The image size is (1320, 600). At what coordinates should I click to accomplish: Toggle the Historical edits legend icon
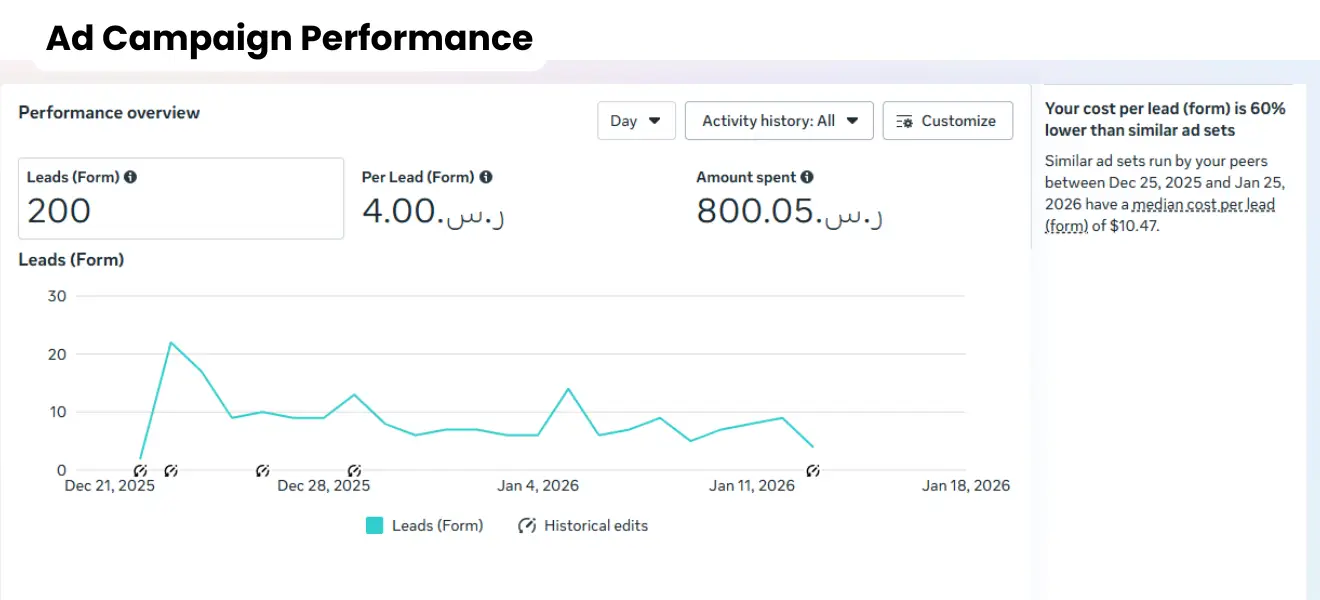click(527, 525)
